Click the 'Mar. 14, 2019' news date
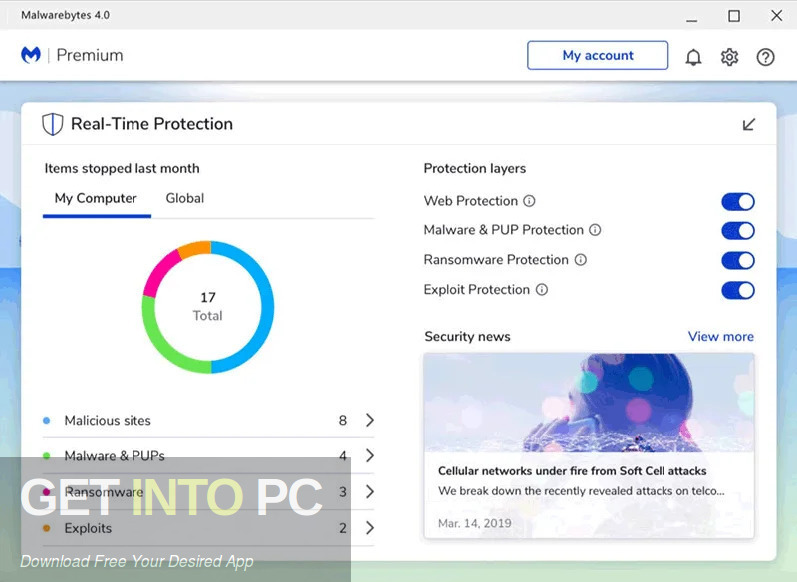Viewport: 797px width, 582px height. [x=475, y=523]
